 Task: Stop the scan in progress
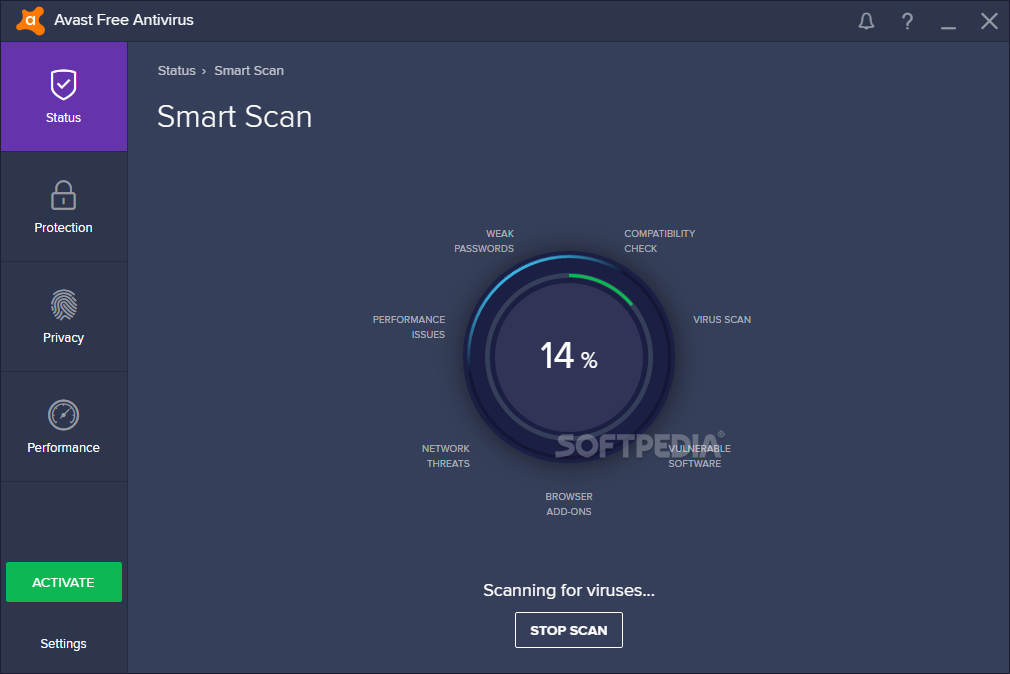[x=568, y=630]
